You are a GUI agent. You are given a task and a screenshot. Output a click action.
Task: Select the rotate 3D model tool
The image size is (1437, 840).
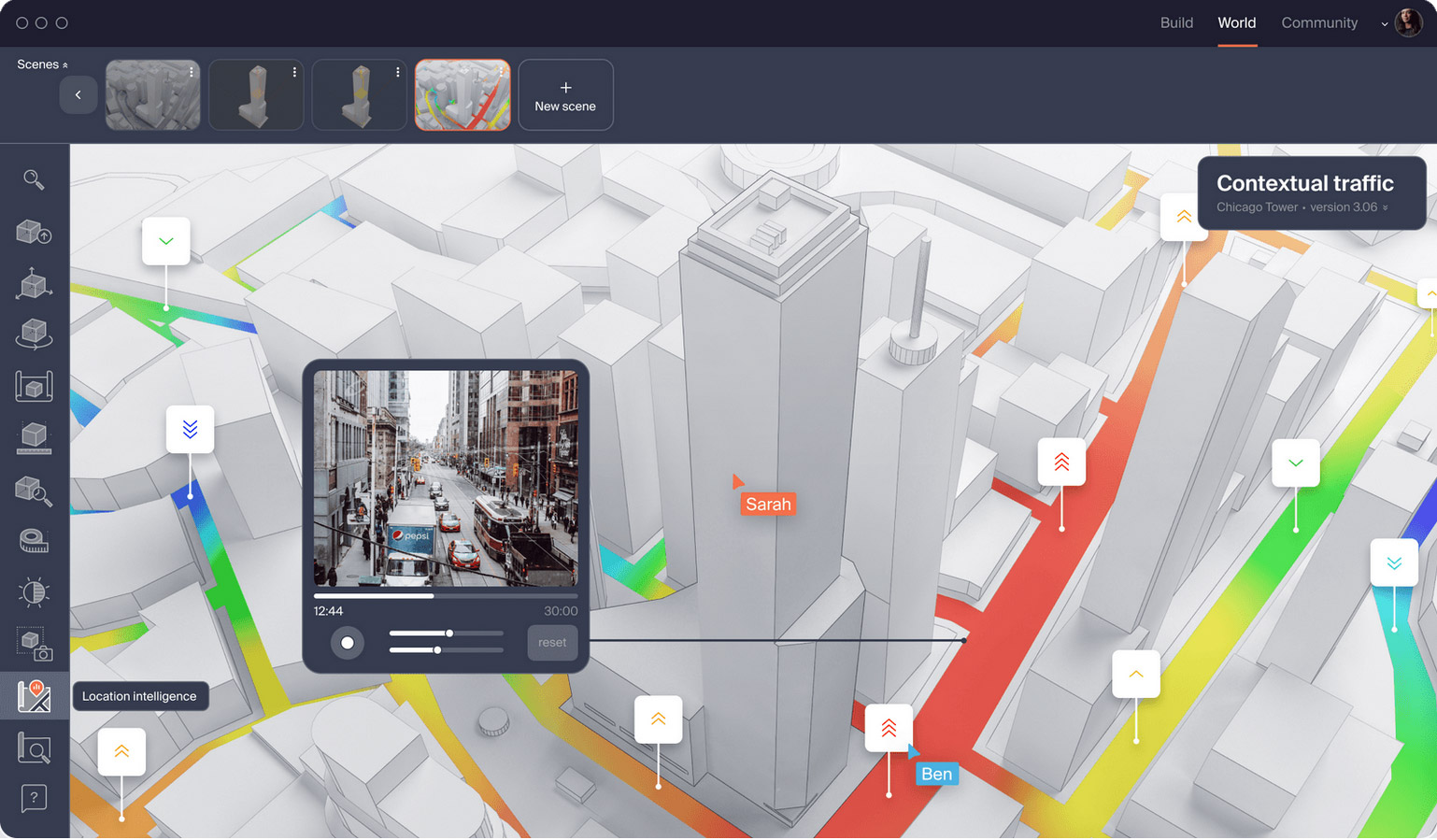point(34,334)
